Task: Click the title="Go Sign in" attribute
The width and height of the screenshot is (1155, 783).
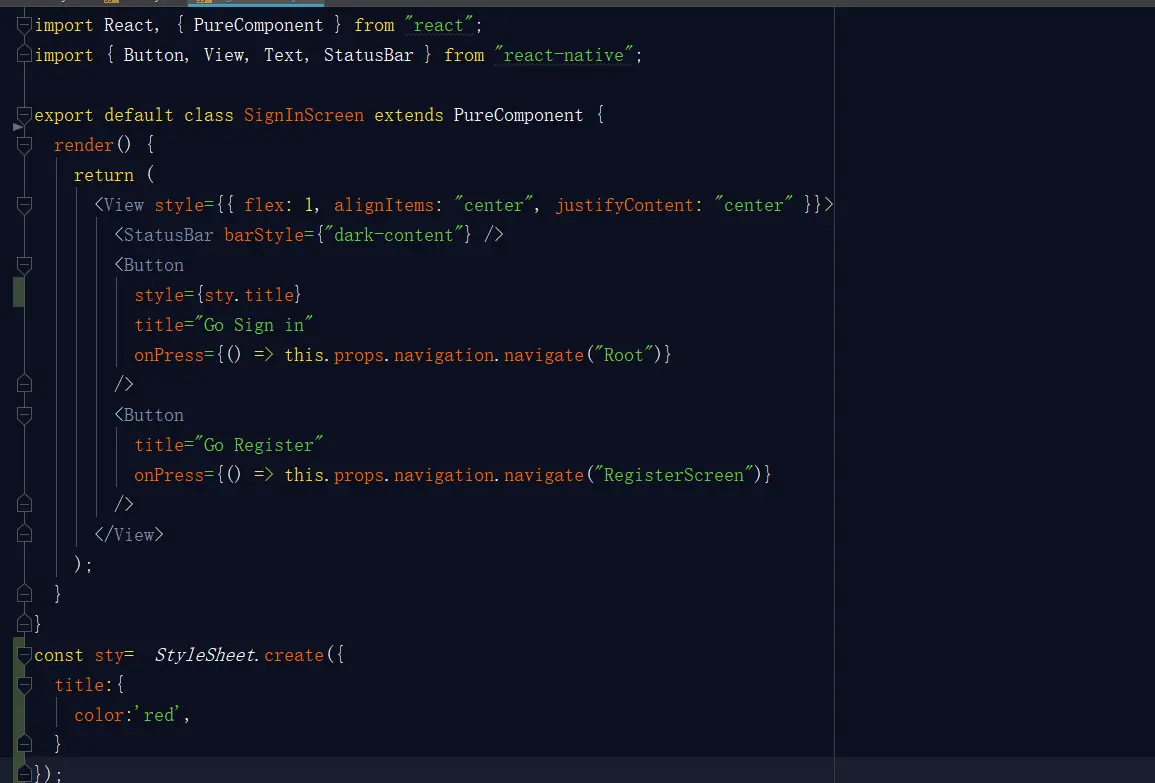Action: click(x=223, y=325)
